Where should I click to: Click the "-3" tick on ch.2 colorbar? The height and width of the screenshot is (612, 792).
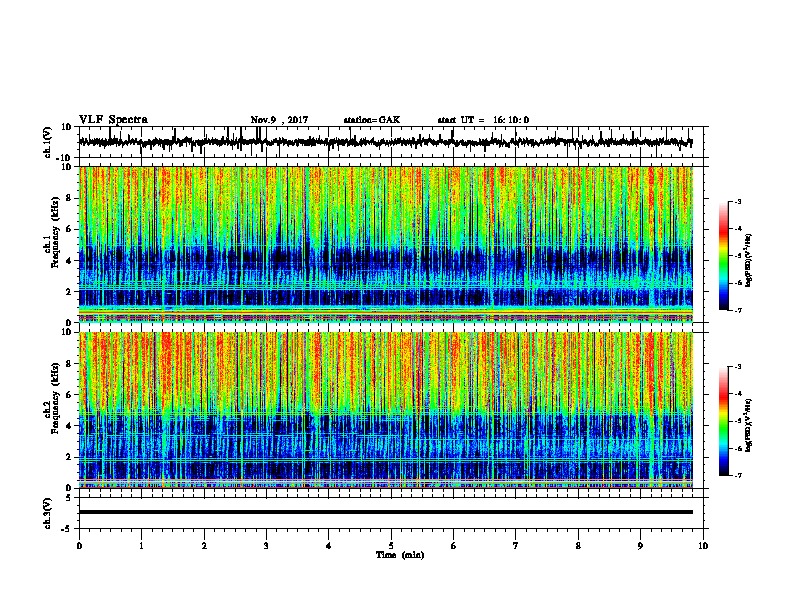tap(738, 367)
